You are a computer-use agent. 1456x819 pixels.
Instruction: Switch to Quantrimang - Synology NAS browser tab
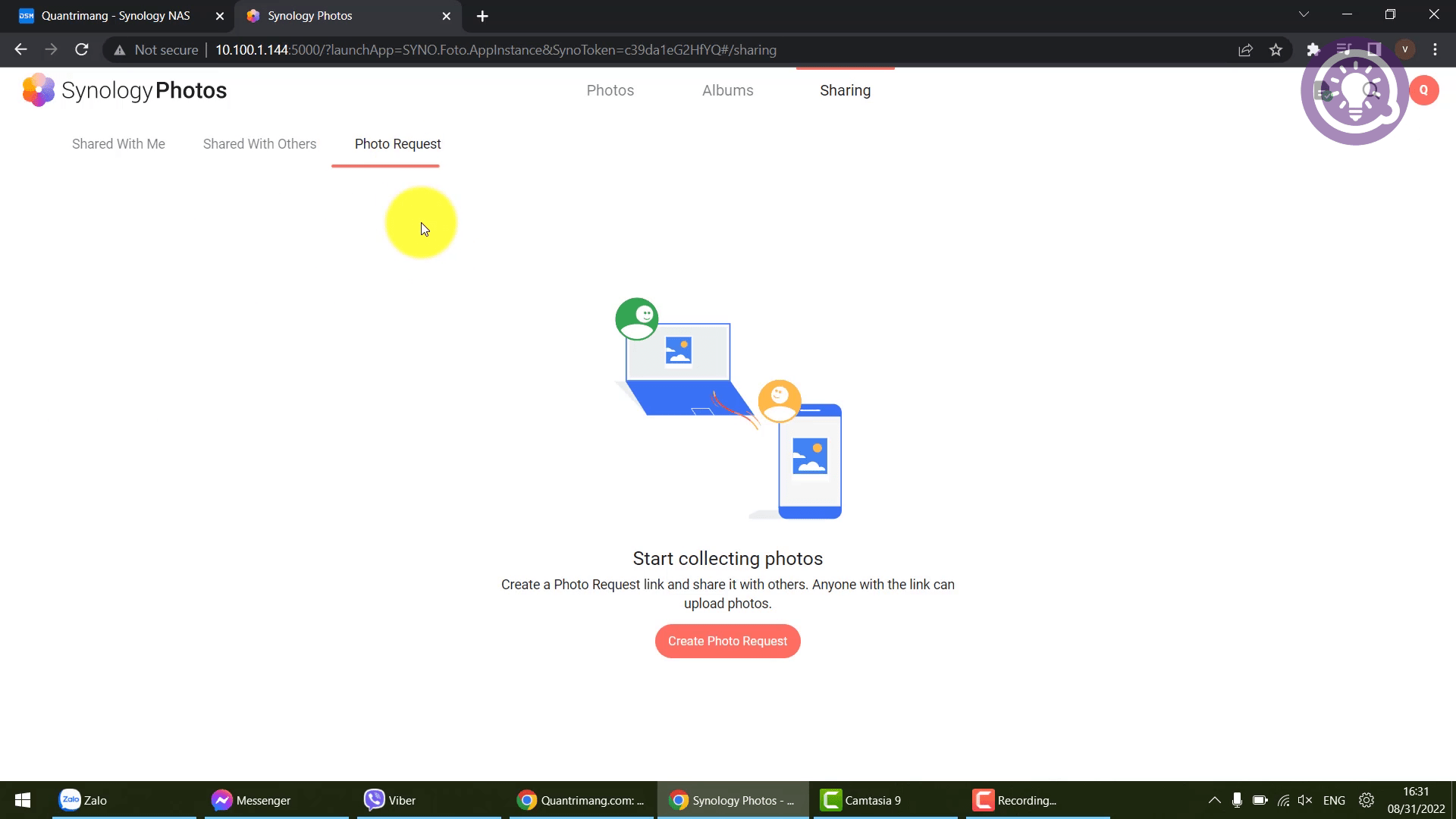click(x=116, y=16)
